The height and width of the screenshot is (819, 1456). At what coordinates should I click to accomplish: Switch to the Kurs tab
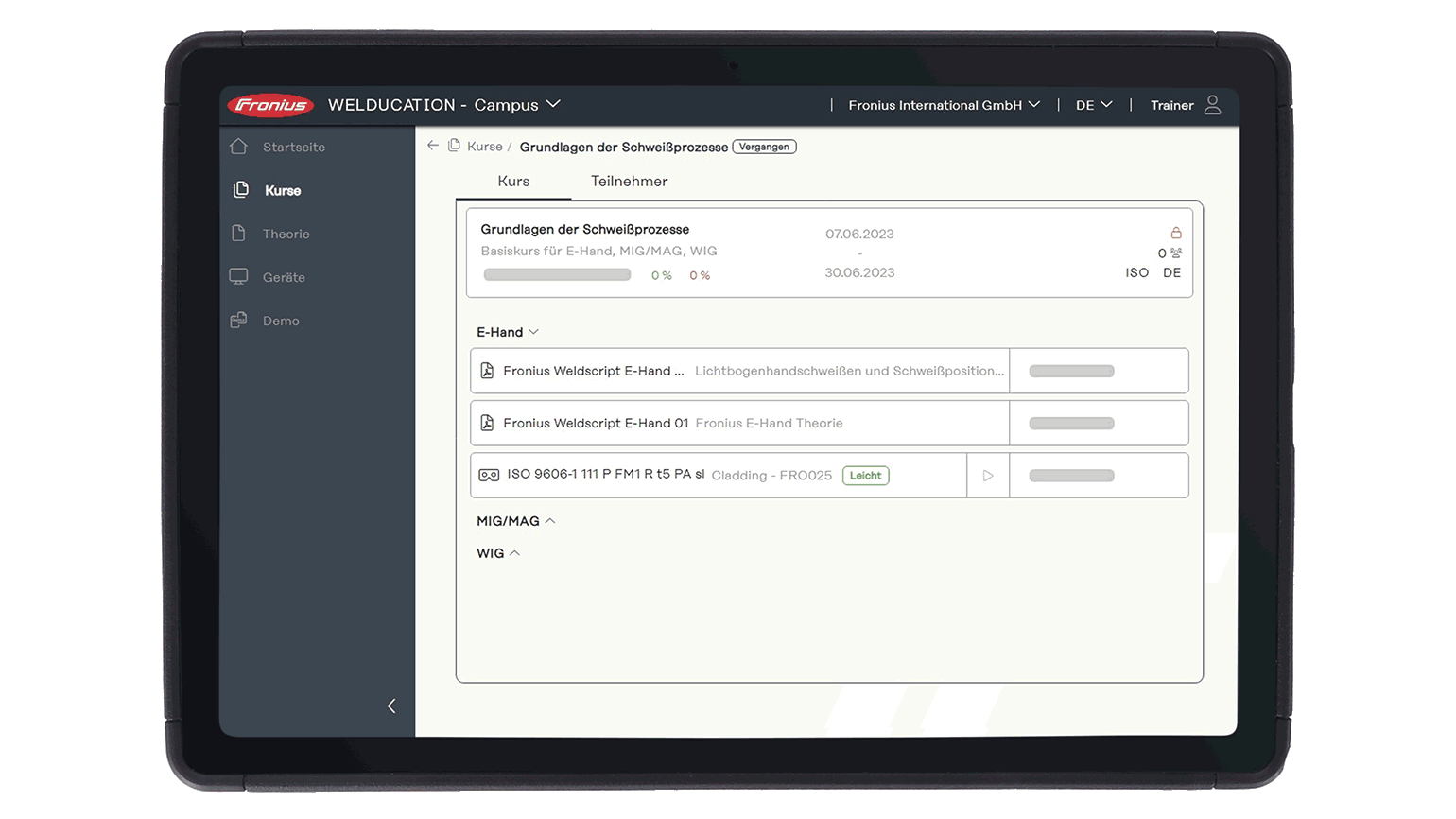pos(513,181)
